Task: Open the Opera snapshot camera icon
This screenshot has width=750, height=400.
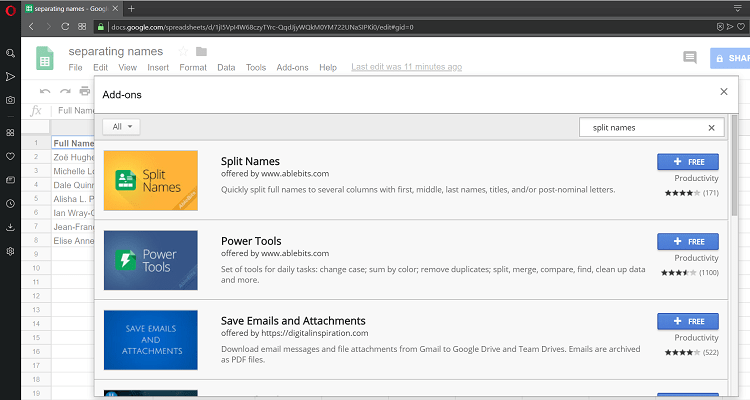Action: 10,100
